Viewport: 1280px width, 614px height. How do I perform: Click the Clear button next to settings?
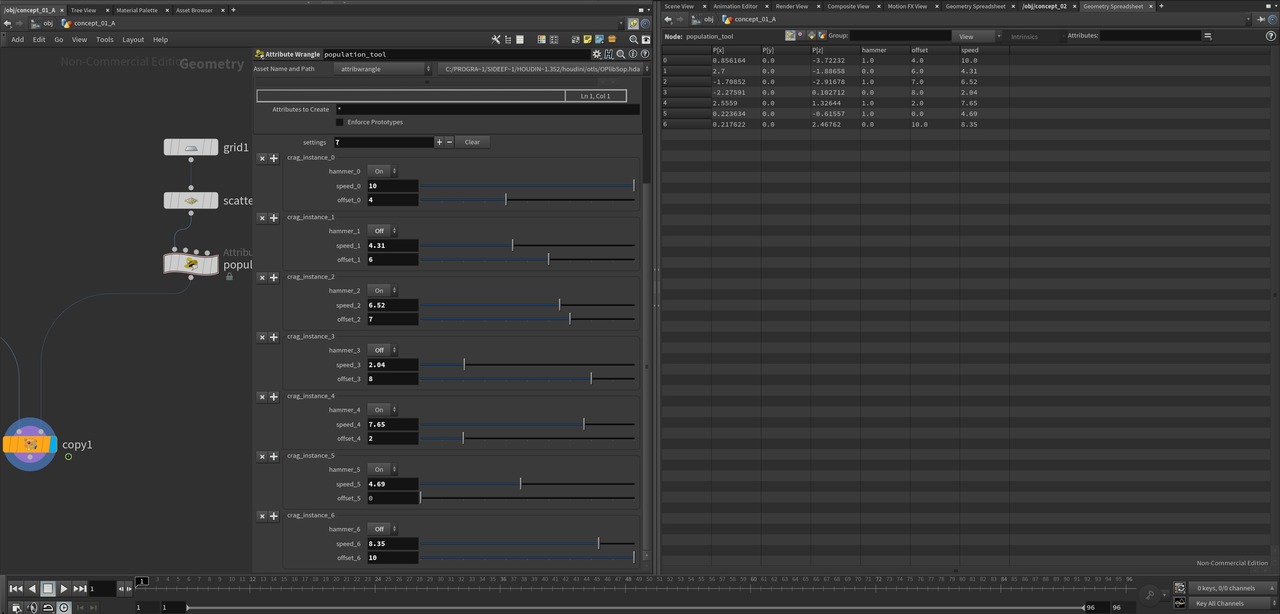pos(472,142)
